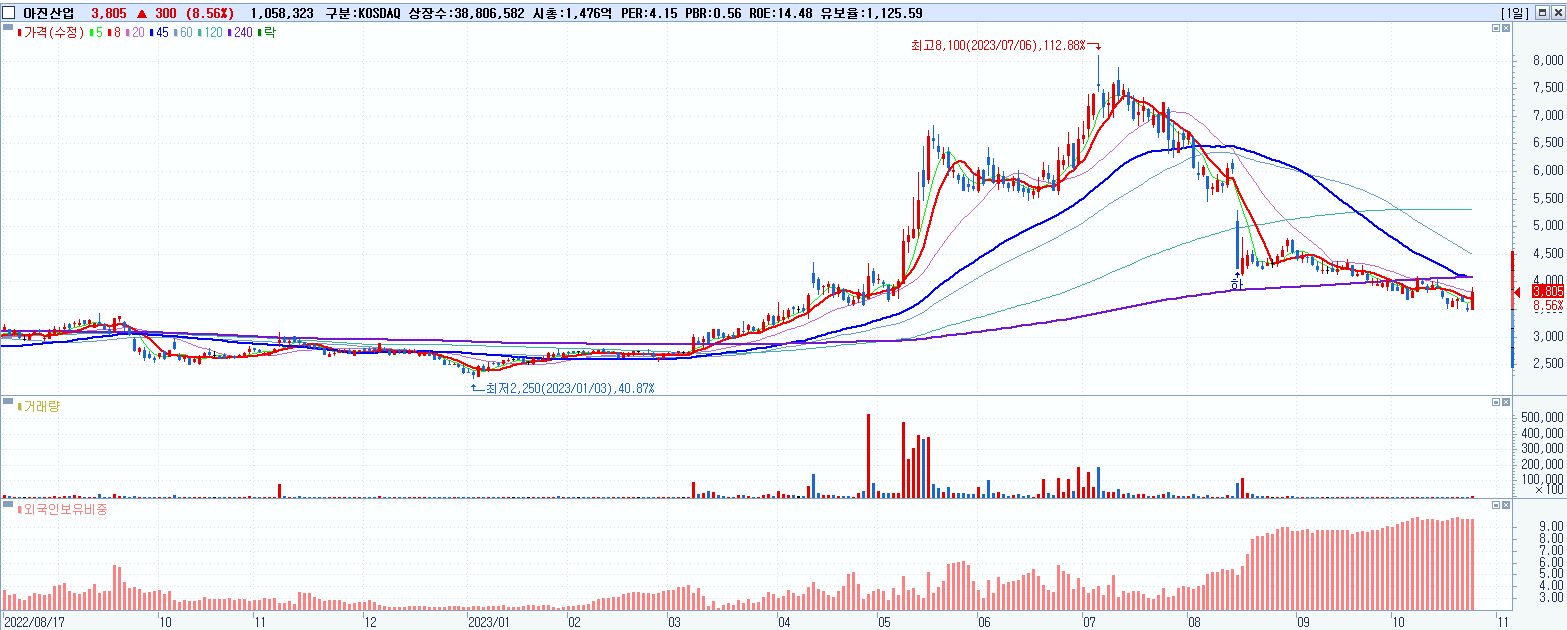Screen dimensions: 1567x630
Task: Select the 20-day moving average legend
Action: point(135,33)
